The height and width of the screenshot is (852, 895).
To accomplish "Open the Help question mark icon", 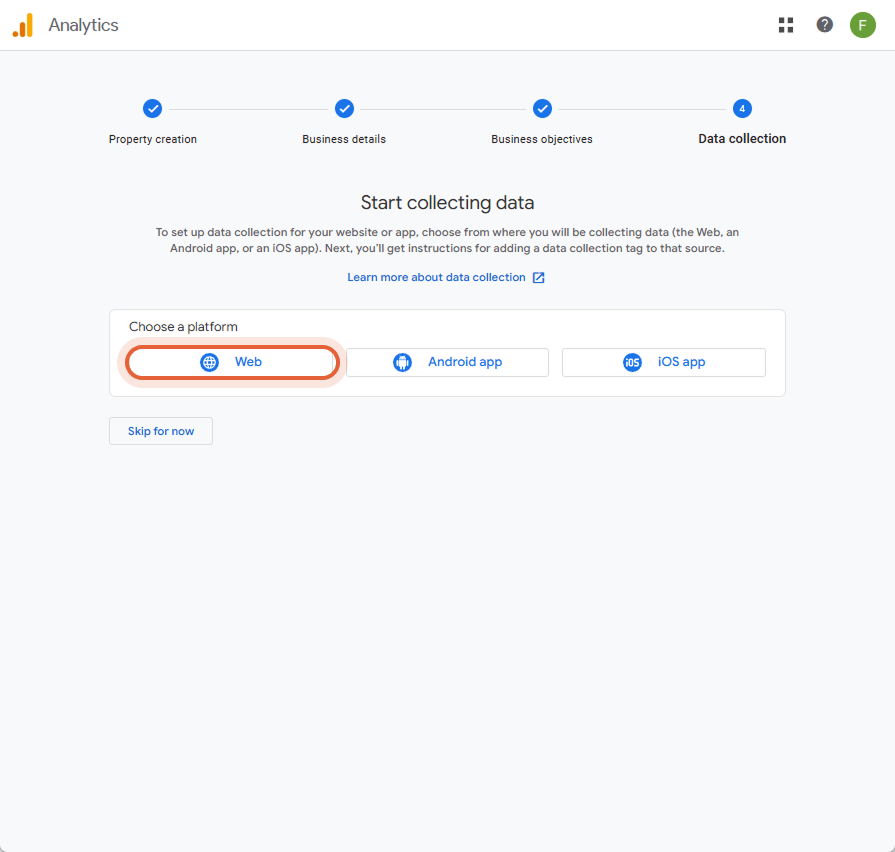I will pyautogui.click(x=824, y=25).
